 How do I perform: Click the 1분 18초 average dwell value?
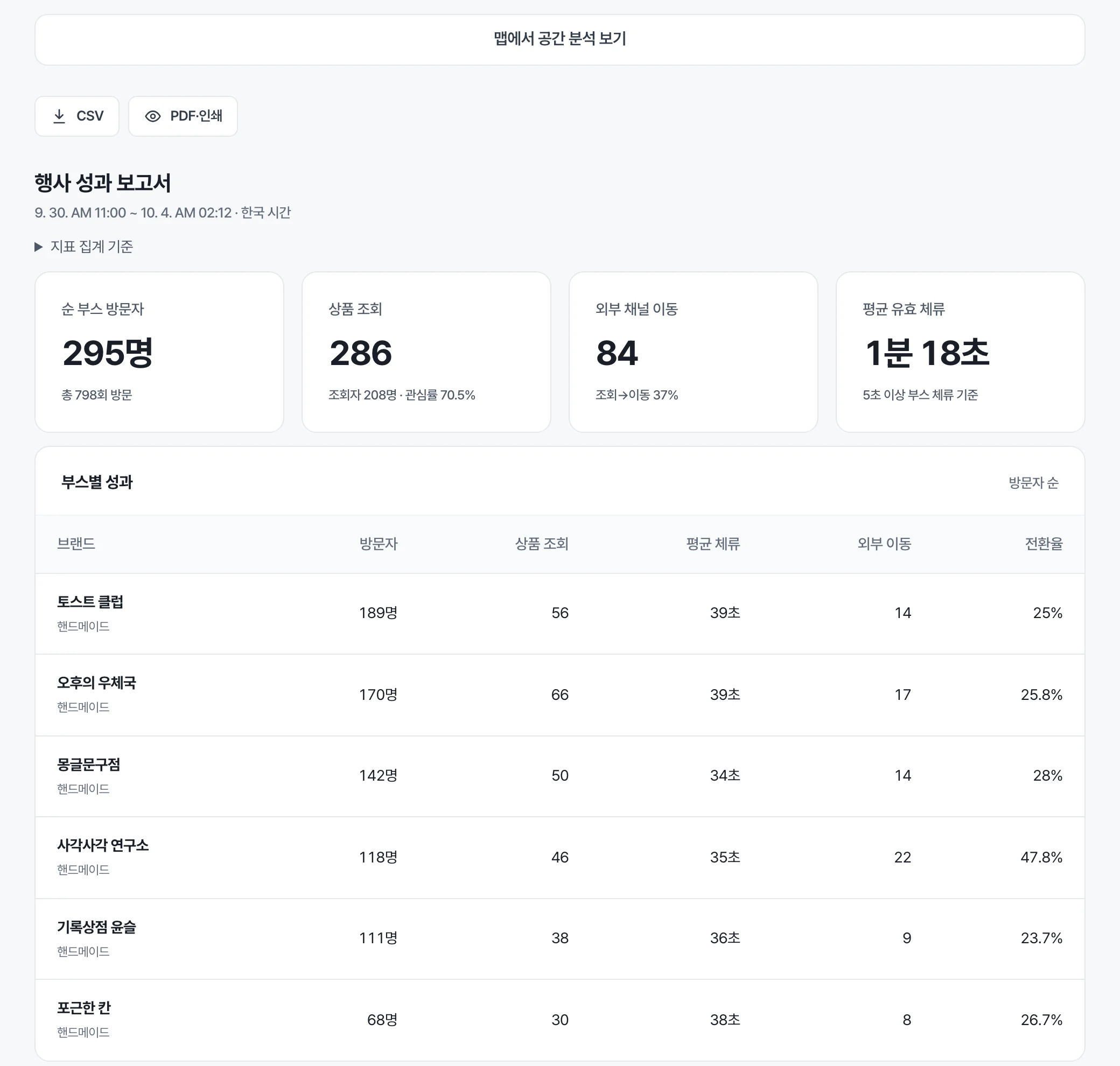927,353
